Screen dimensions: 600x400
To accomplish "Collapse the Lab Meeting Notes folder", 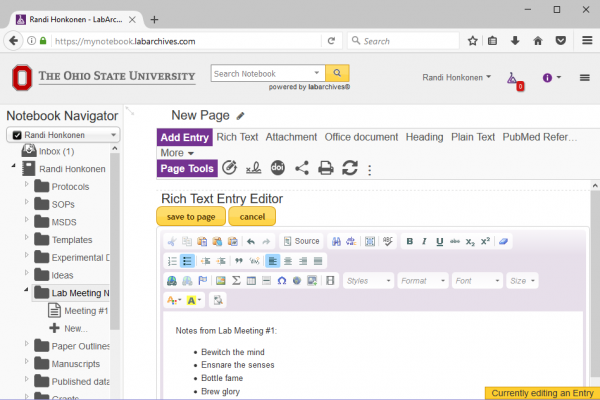I will tap(26, 290).
